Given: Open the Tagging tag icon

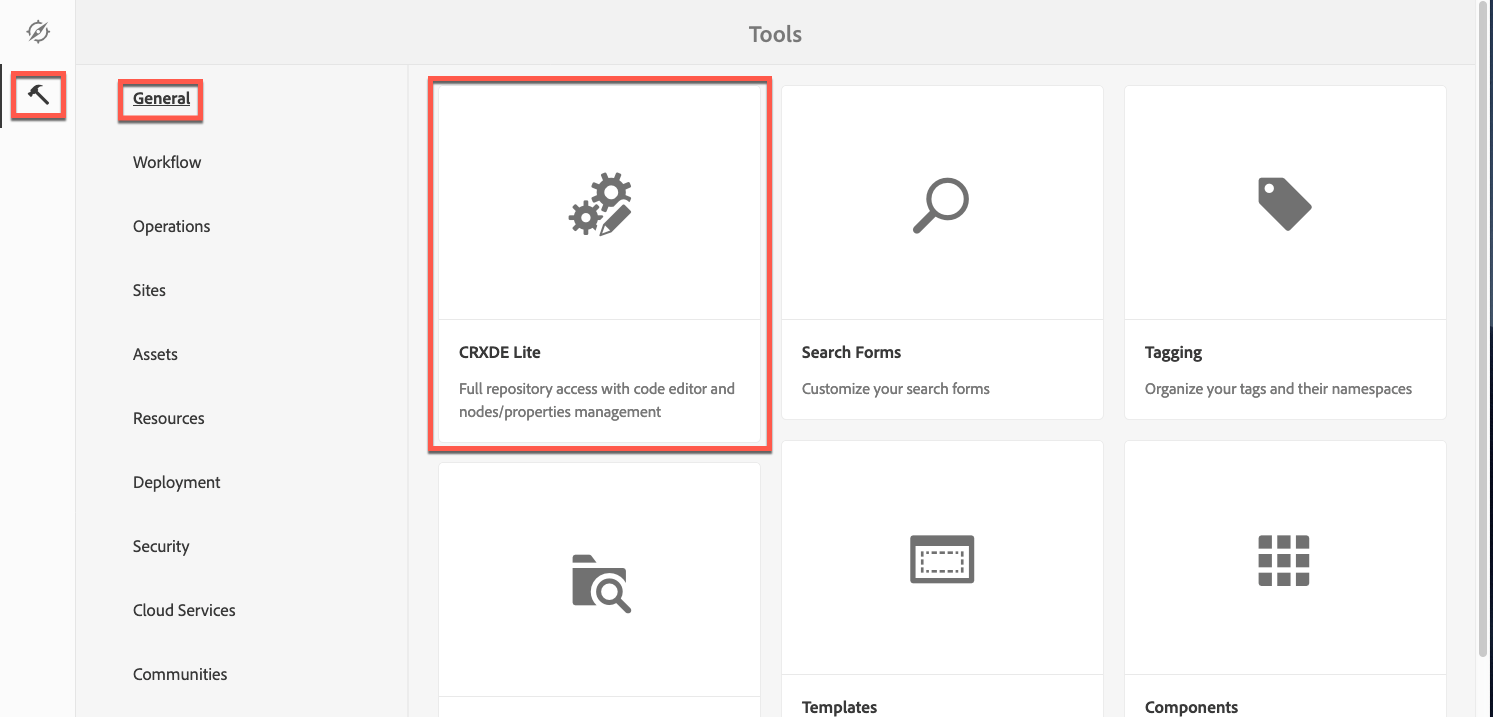Looking at the screenshot, I should tap(1284, 204).
